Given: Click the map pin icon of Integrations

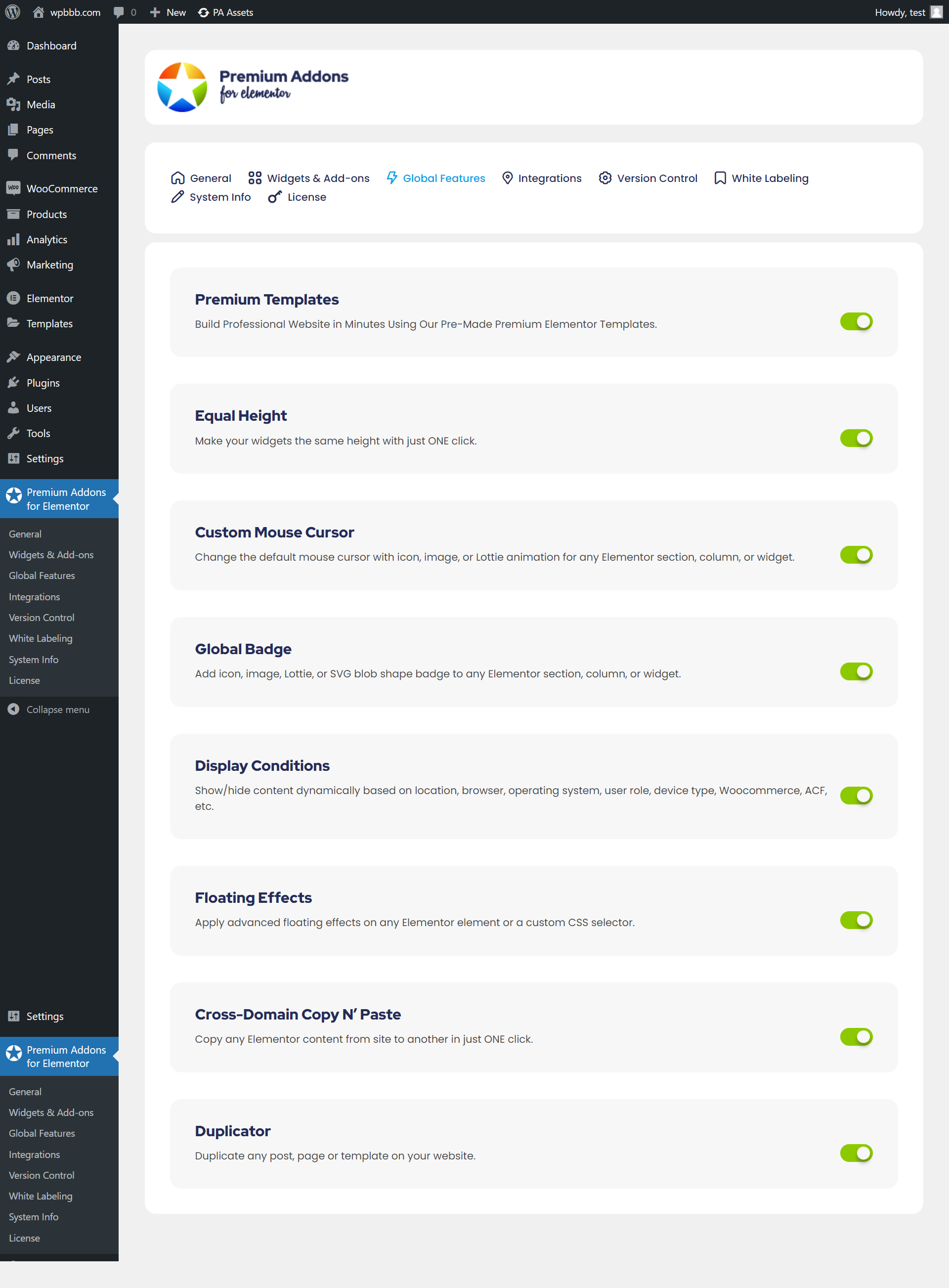Looking at the screenshot, I should click(507, 178).
